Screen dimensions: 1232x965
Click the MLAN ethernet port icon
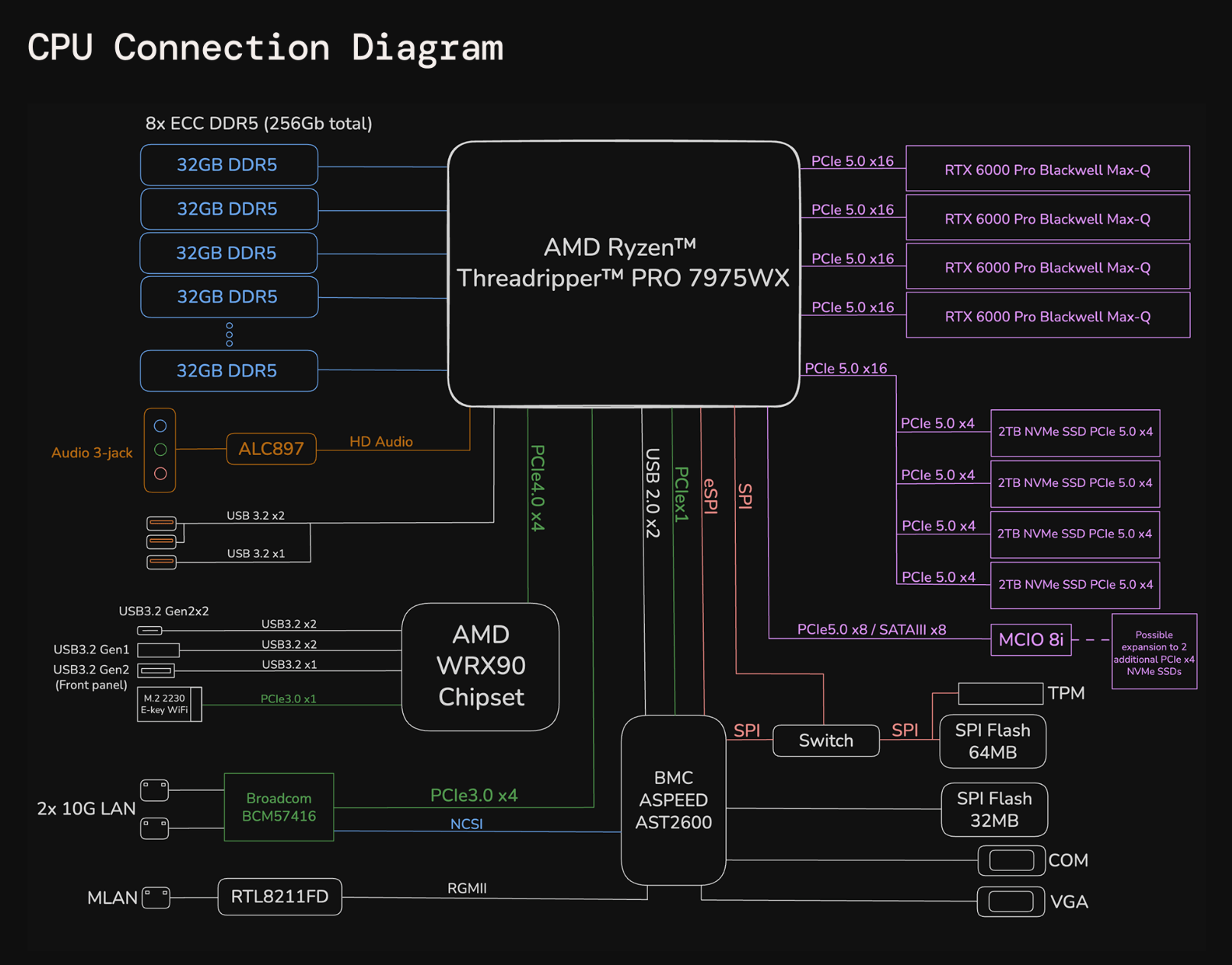point(156,897)
